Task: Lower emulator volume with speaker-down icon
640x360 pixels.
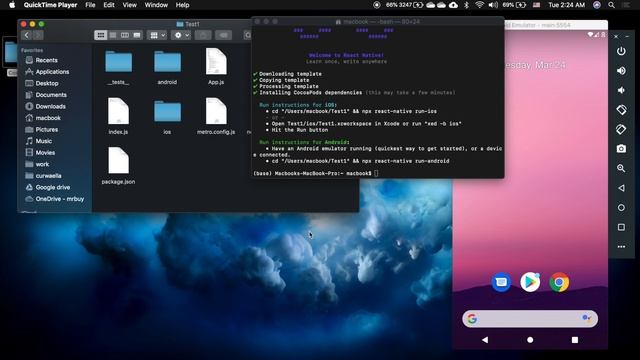Action: (x=621, y=90)
